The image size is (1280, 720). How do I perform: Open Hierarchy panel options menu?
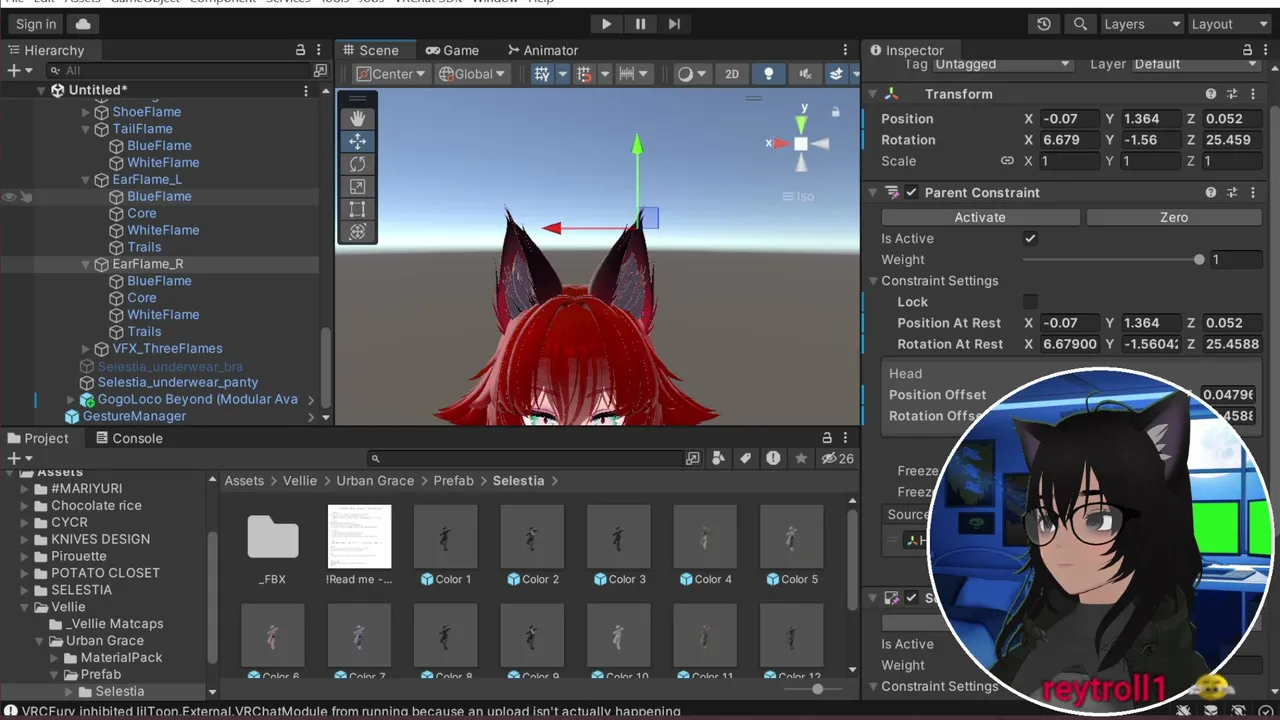click(320, 50)
